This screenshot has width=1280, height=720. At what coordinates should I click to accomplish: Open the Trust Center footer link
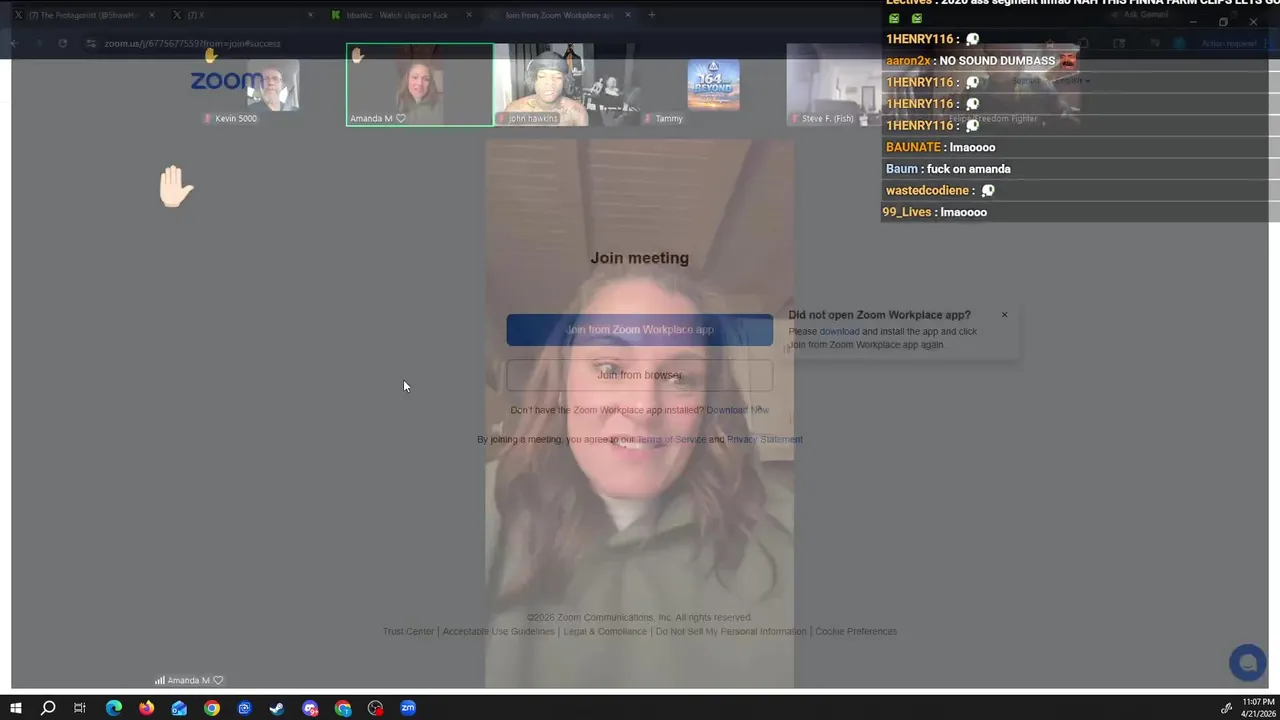tap(408, 631)
